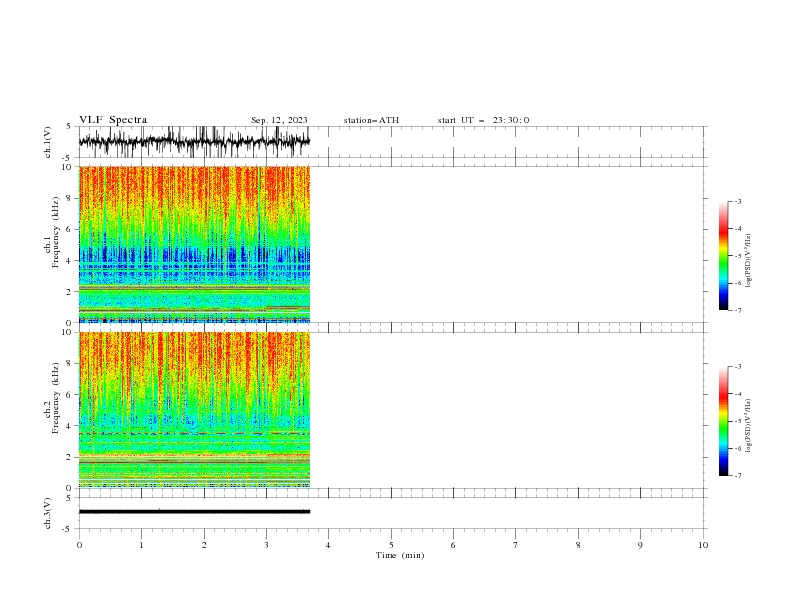Click the ch.2 "Frequency (kHz)" axis label
The image size is (792, 612).
coord(56,398)
